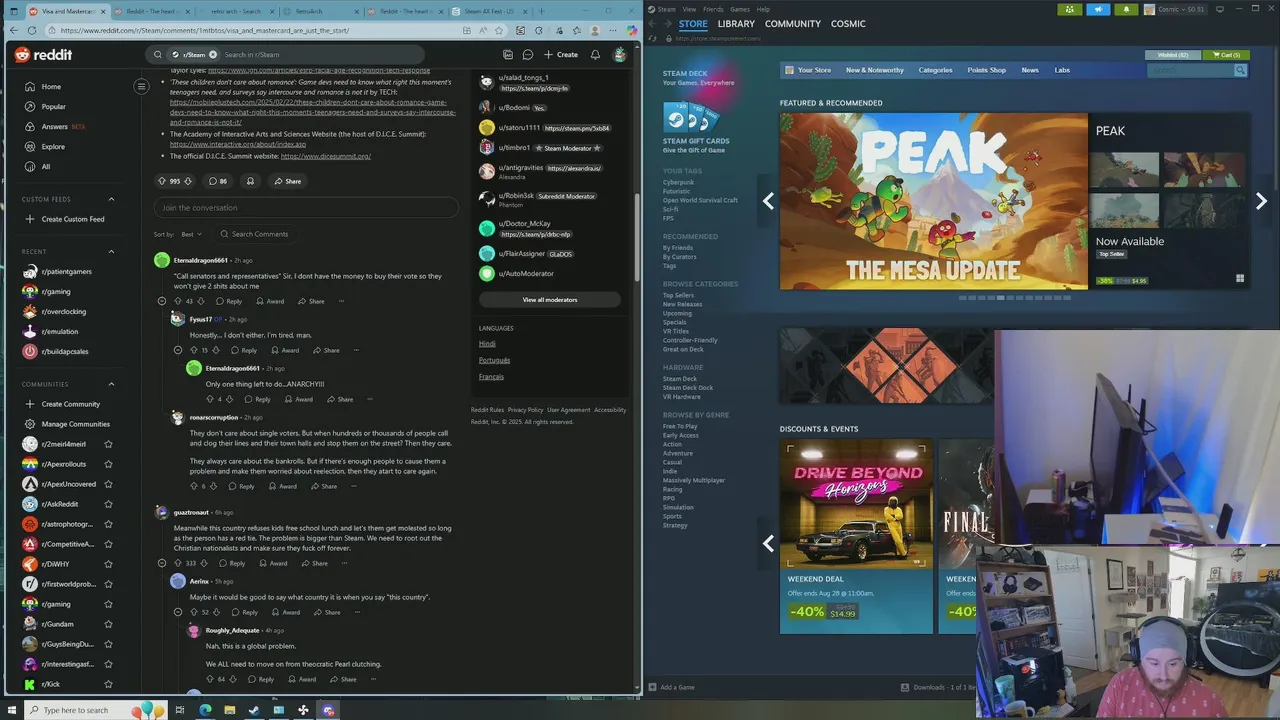The width and height of the screenshot is (1280, 720).
Task: Open the Friends menu in Steam
Action: (713, 9)
